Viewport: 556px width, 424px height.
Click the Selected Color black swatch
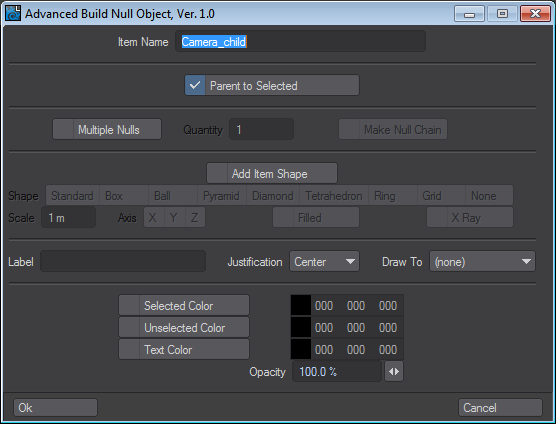coord(301,305)
